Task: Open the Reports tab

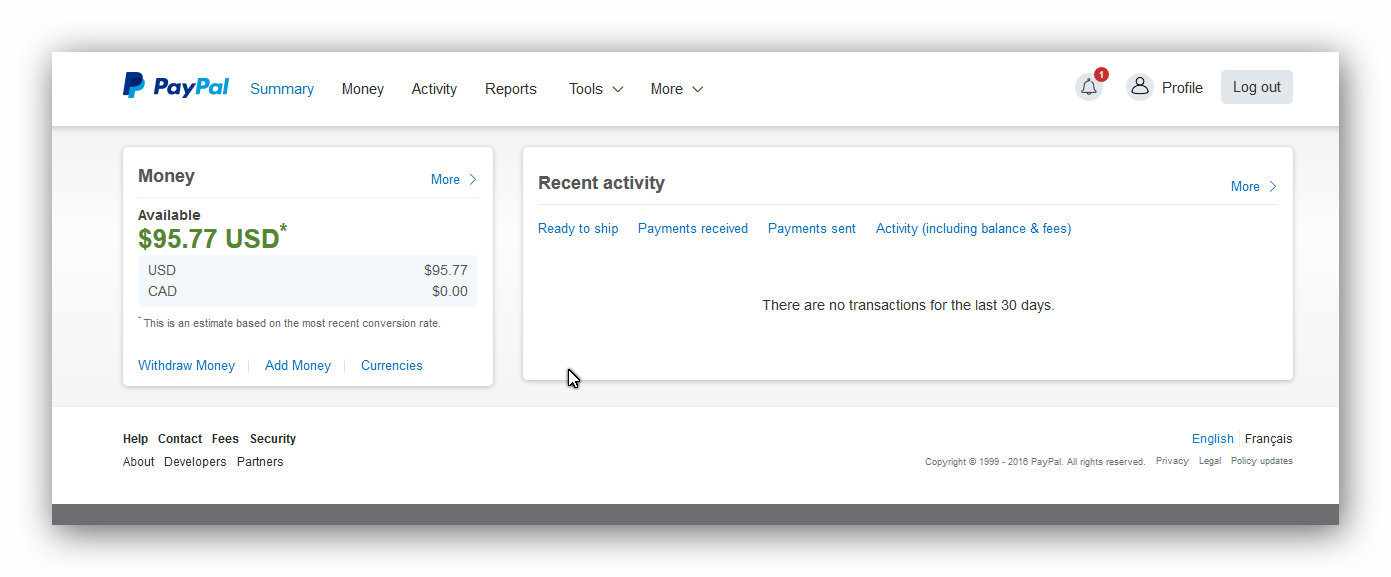Action: (x=511, y=89)
